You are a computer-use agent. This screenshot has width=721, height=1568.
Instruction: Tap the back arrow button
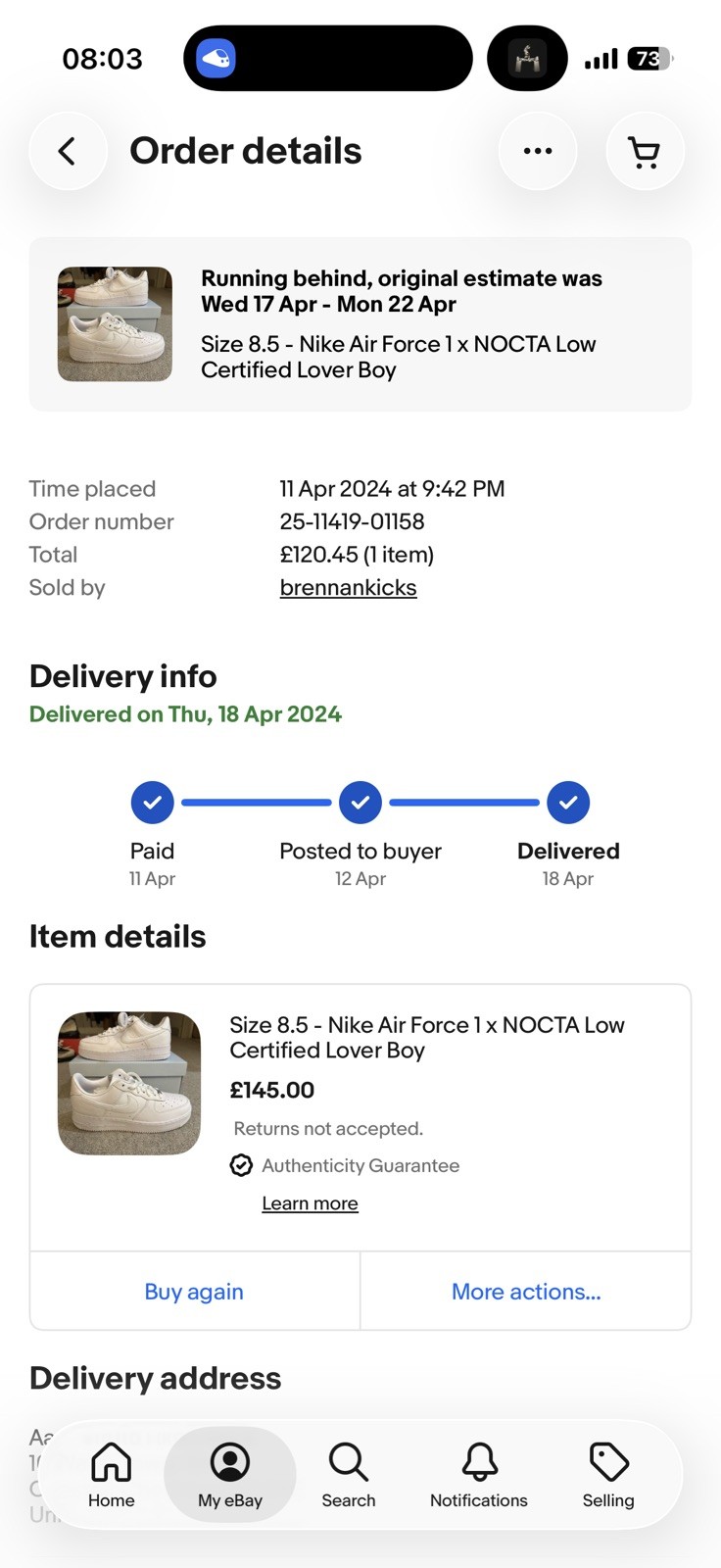click(67, 151)
